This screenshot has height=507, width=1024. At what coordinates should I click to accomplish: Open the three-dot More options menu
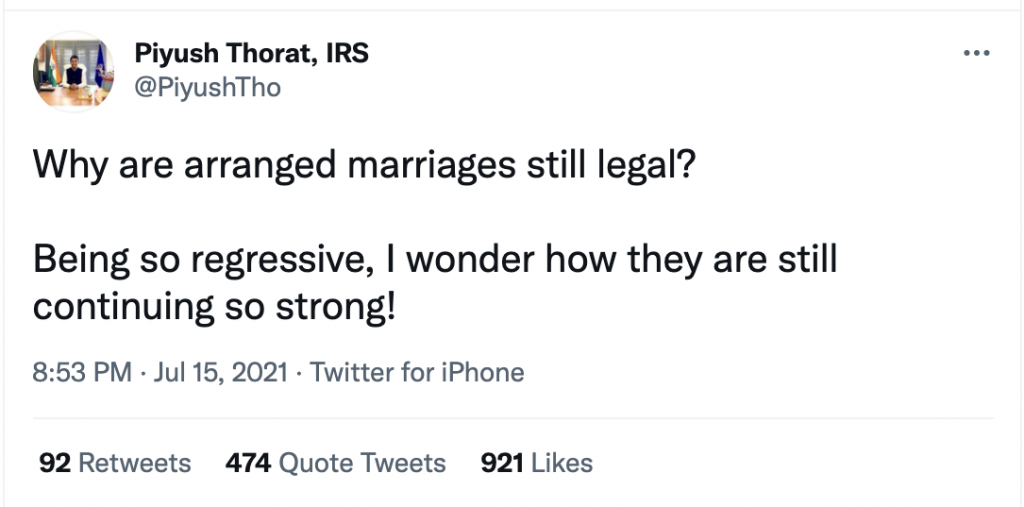pos(975,53)
